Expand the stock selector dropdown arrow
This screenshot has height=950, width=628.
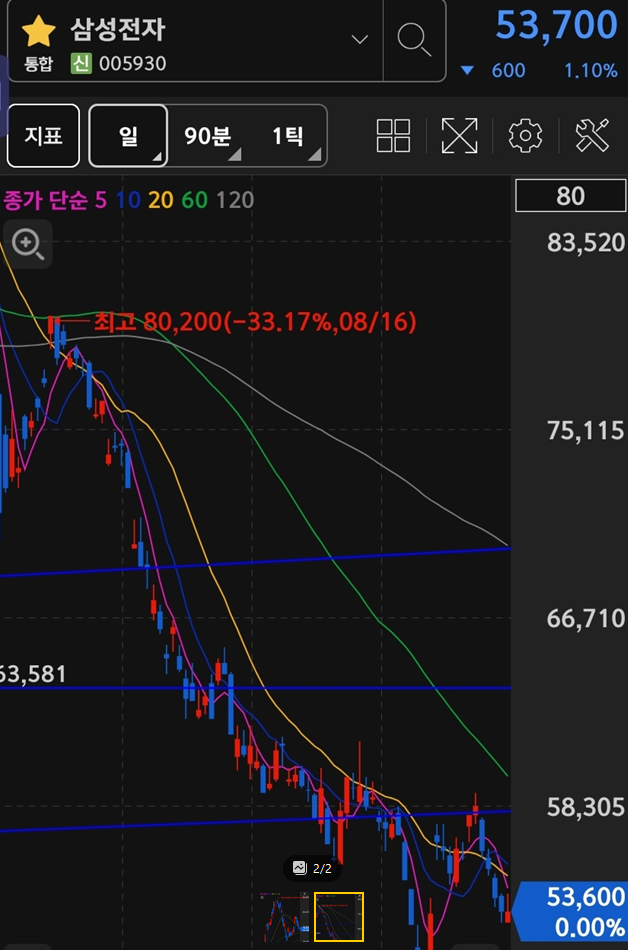click(x=360, y=40)
